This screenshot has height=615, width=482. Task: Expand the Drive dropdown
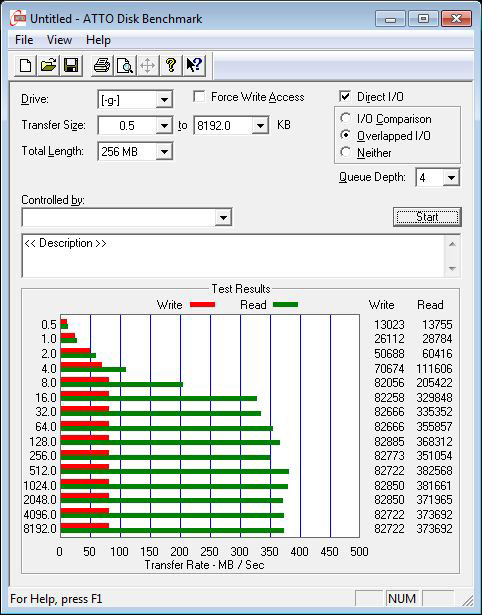(x=164, y=100)
